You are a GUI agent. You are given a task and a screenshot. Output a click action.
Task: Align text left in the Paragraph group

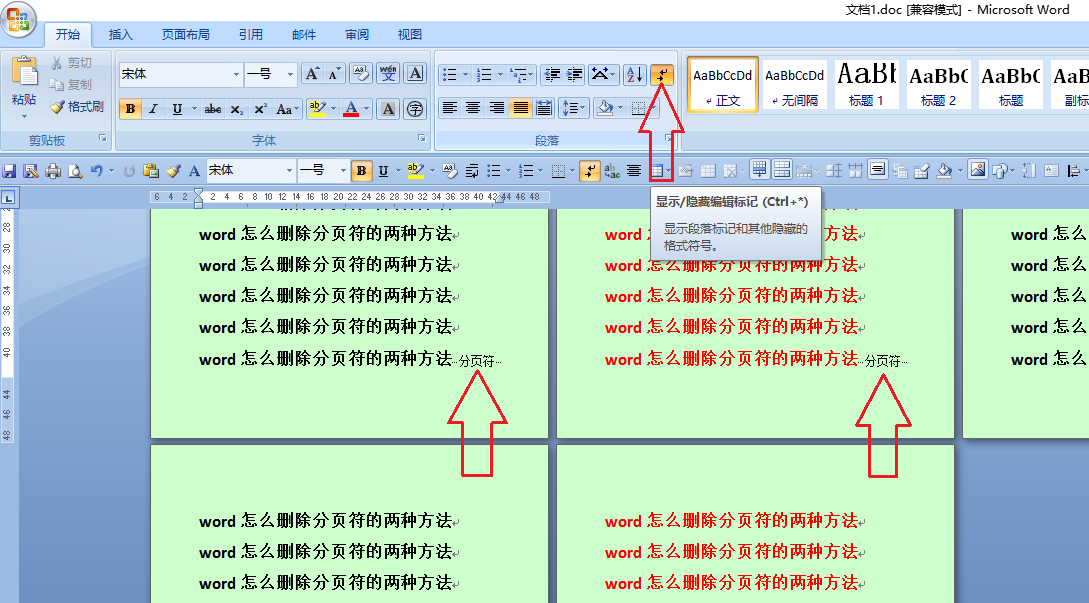[450, 108]
